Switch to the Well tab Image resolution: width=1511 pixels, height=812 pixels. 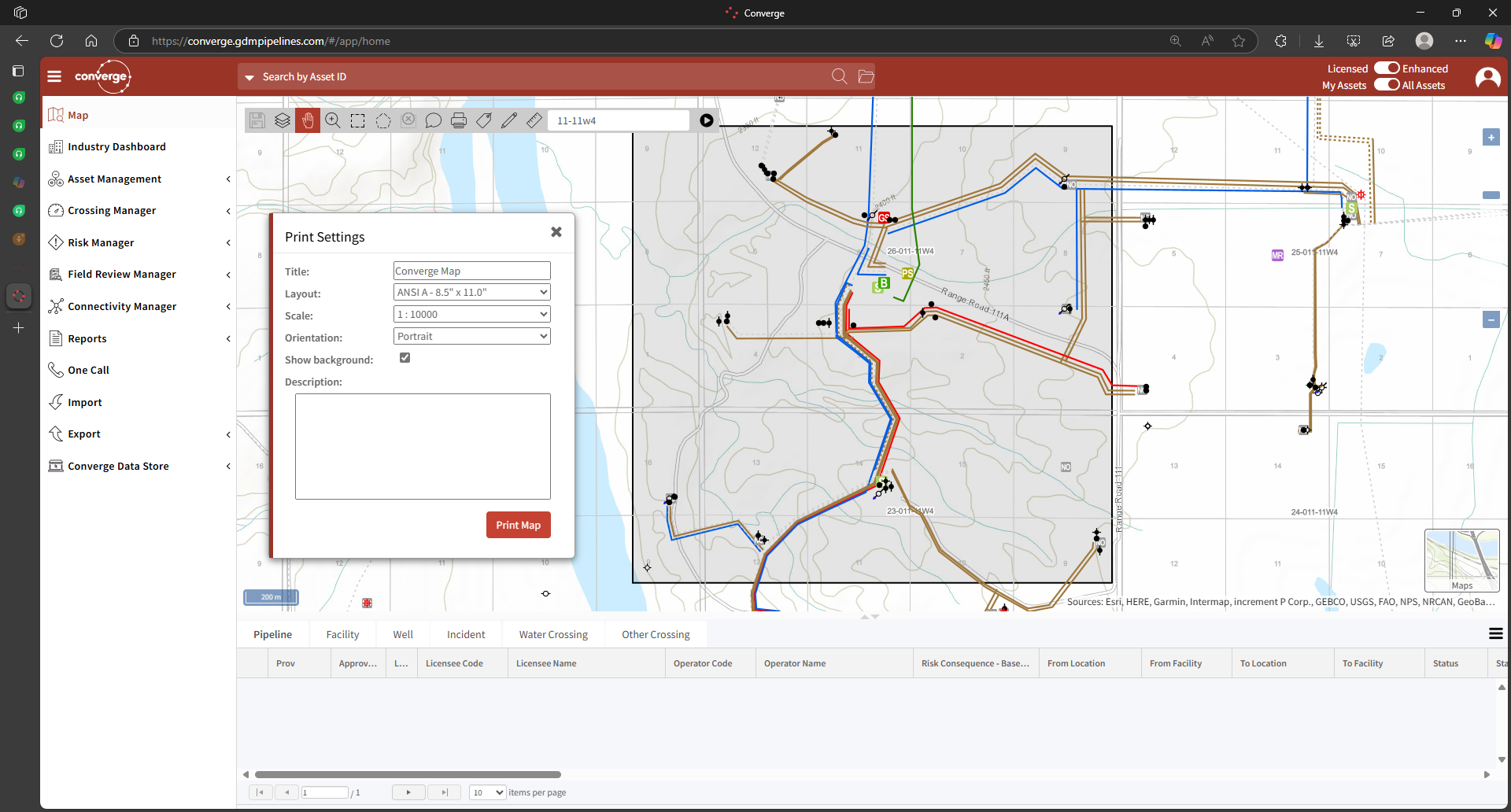[x=403, y=634]
